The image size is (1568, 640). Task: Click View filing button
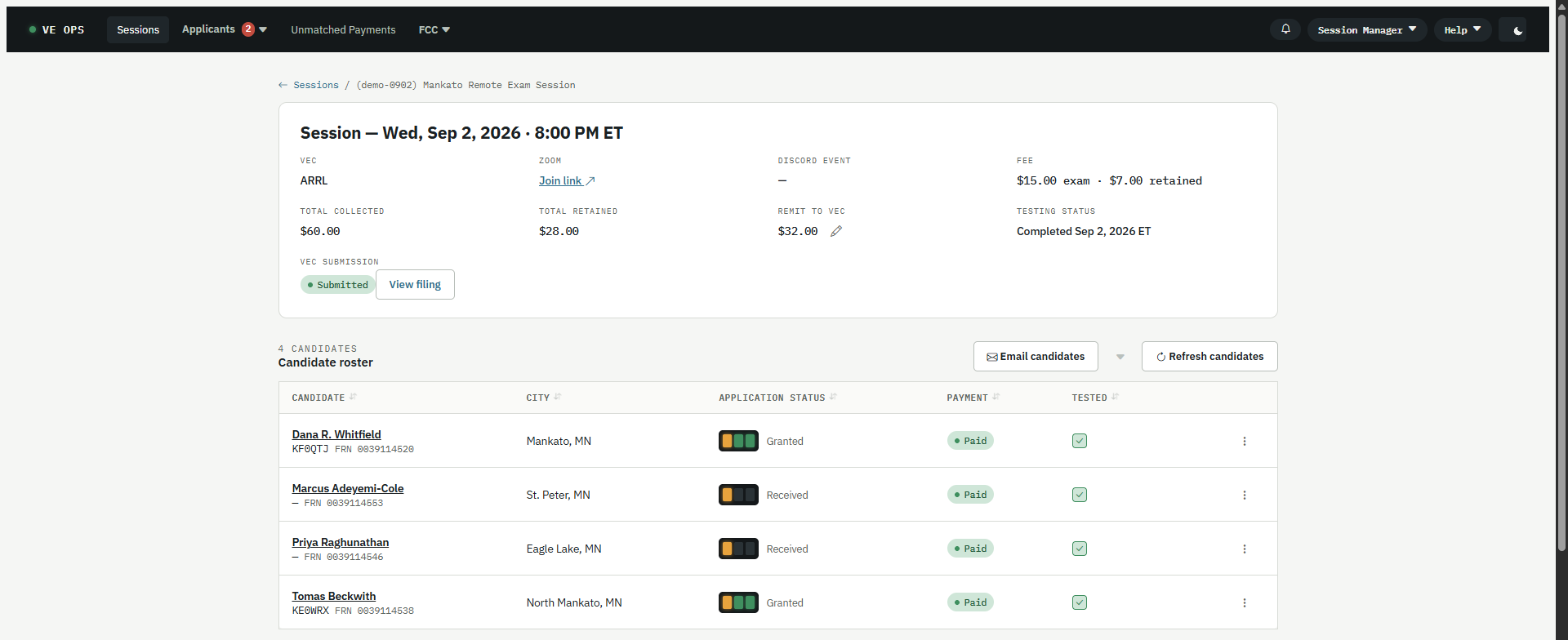[415, 285]
